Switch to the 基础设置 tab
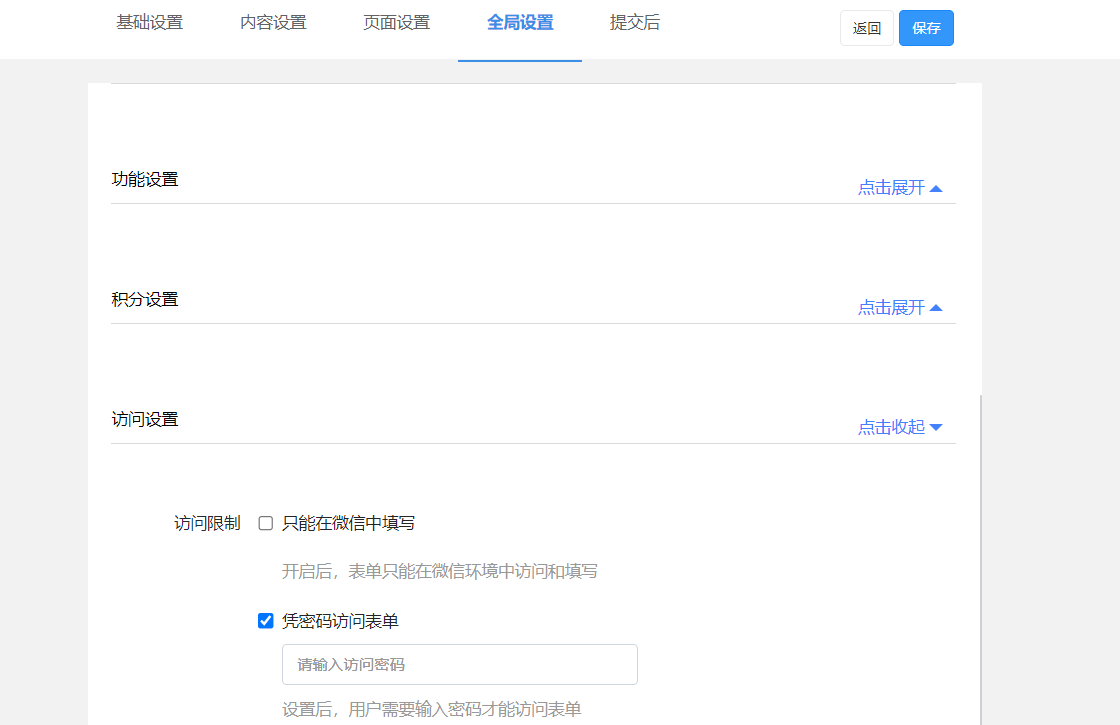Viewport: 1120px width, 725px height. (150, 23)
